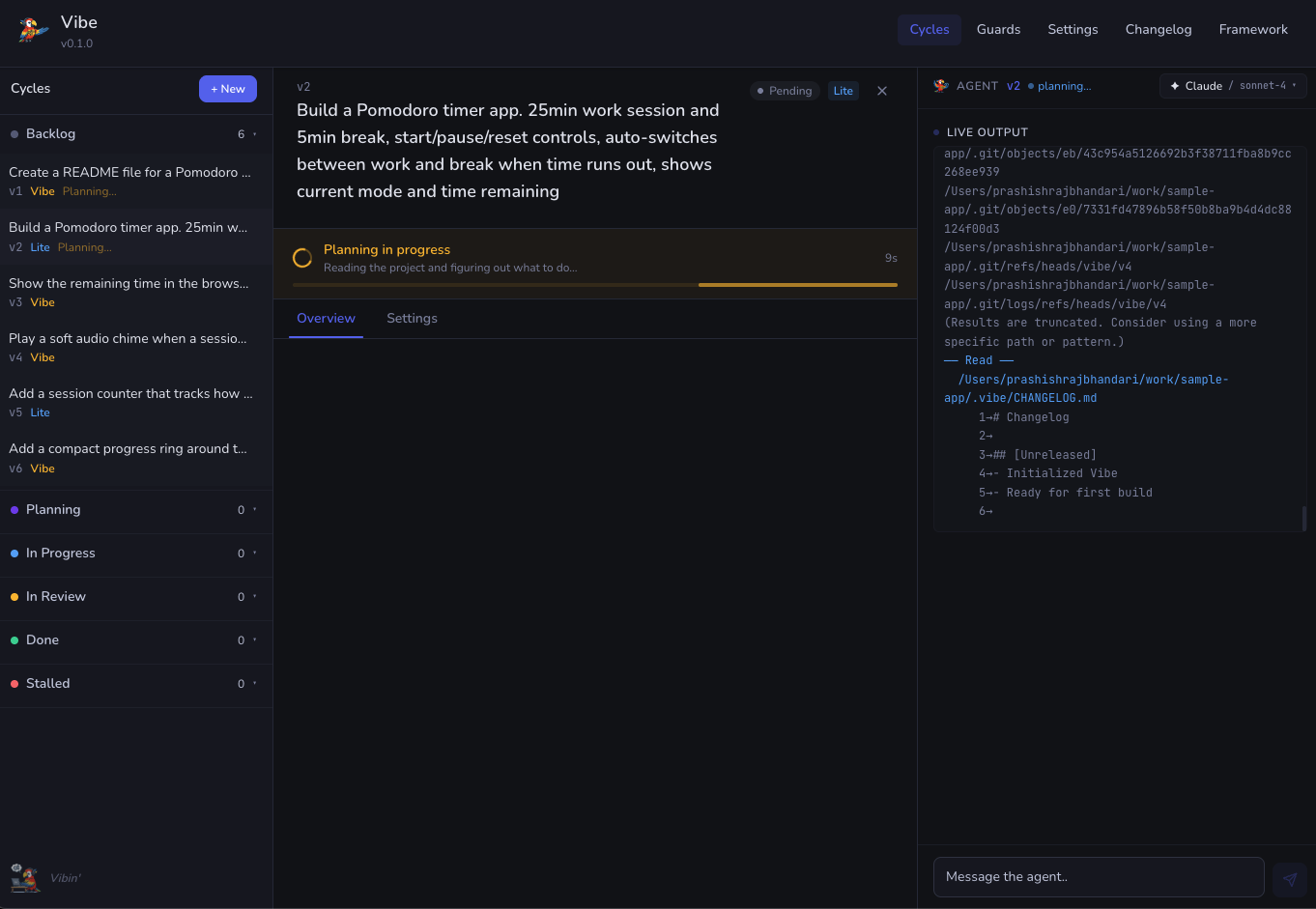Viewport: 1316px width, 909px height.
Task: Click the spinner icon beside Planning in progress
Action: point(301,258)
